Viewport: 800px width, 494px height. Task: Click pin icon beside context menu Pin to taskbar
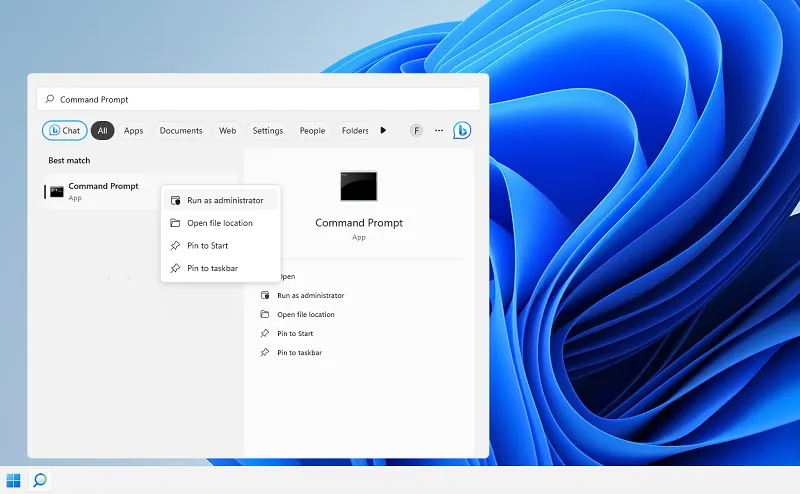[x=175, y=268]
